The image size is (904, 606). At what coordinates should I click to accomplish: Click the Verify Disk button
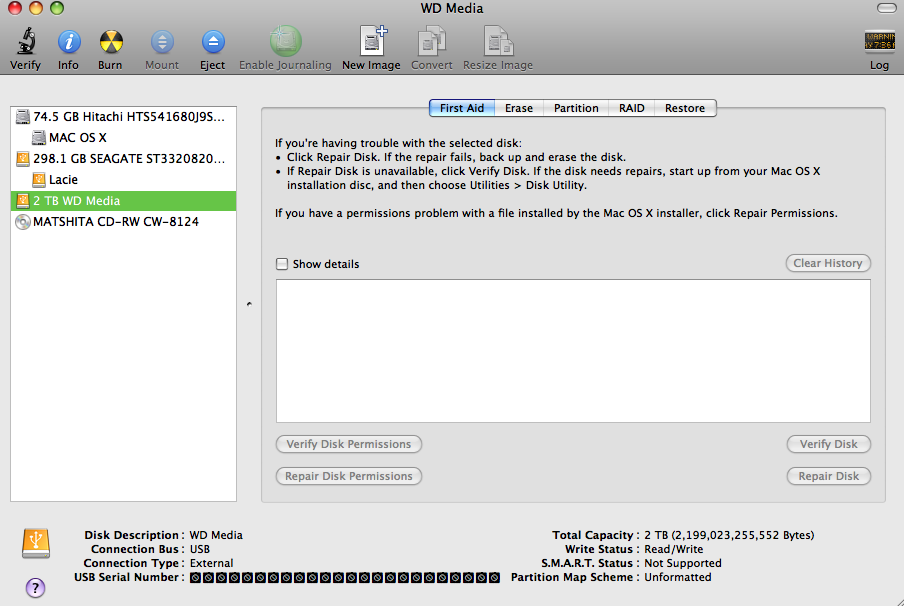point(828,444)
